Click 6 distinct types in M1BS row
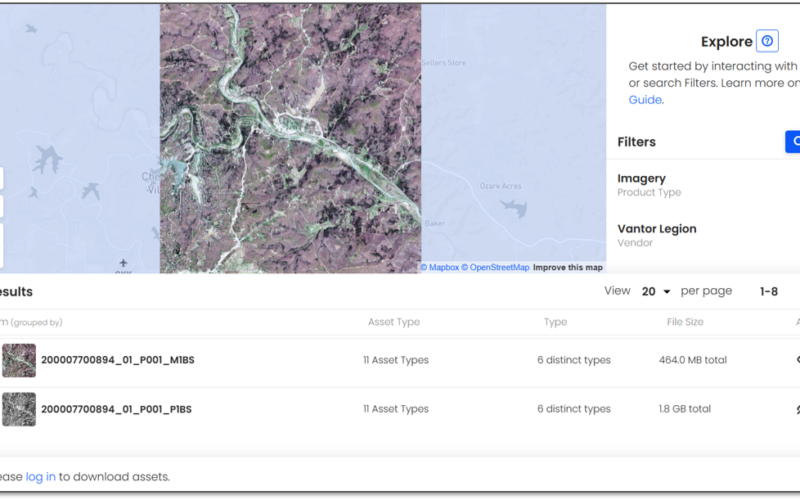 pyautogui.click(x=573, y=360)
